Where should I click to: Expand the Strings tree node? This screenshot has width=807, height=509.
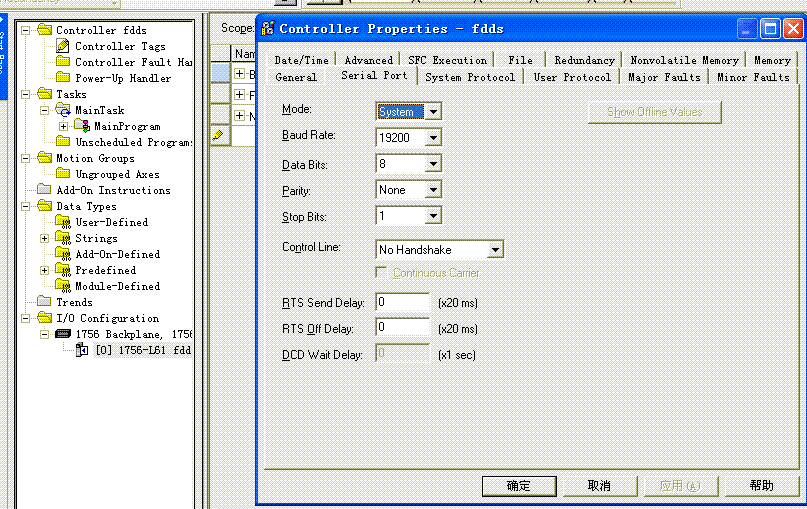coord(44,238)
